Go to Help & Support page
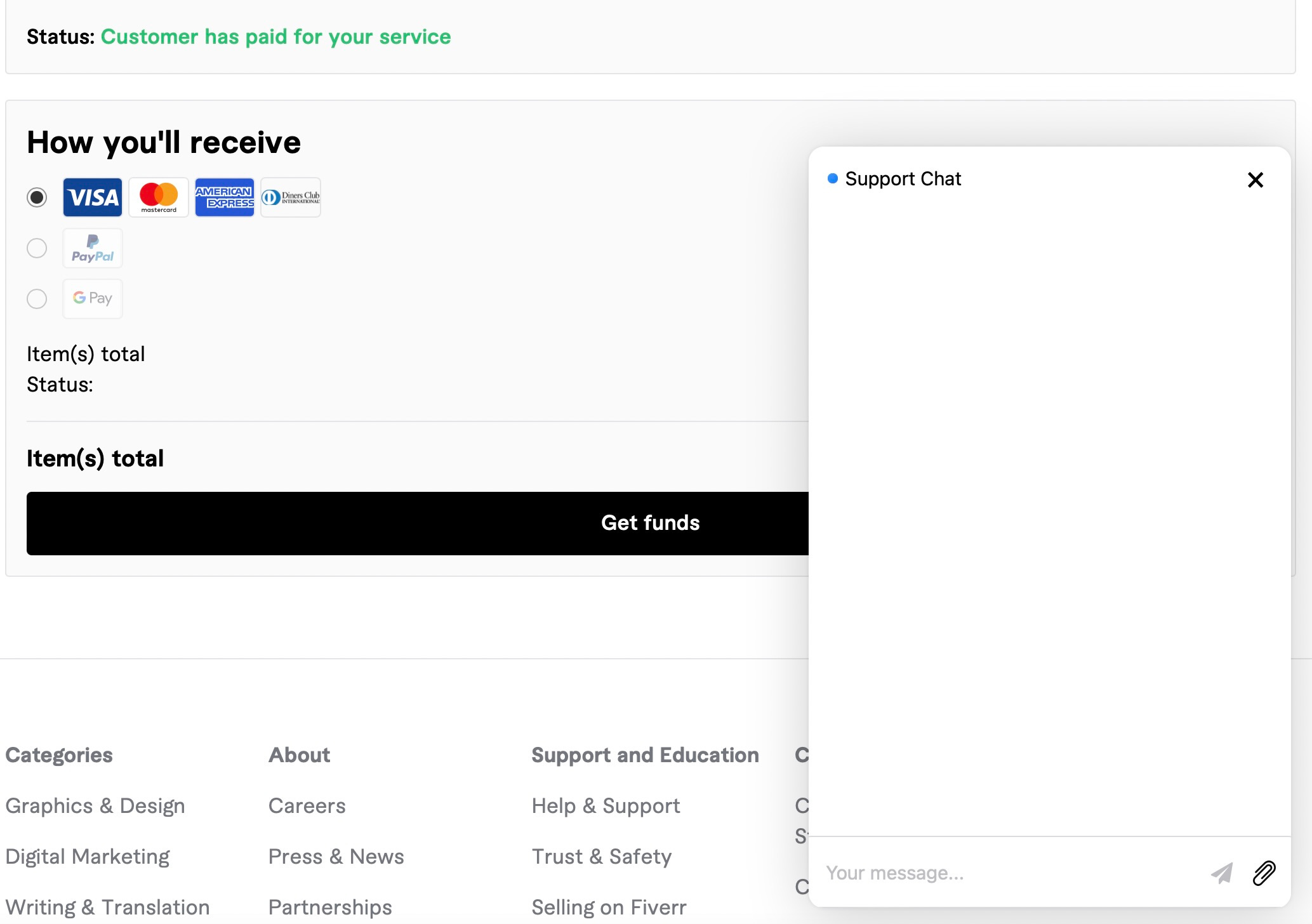 click(x=606, y=806)
